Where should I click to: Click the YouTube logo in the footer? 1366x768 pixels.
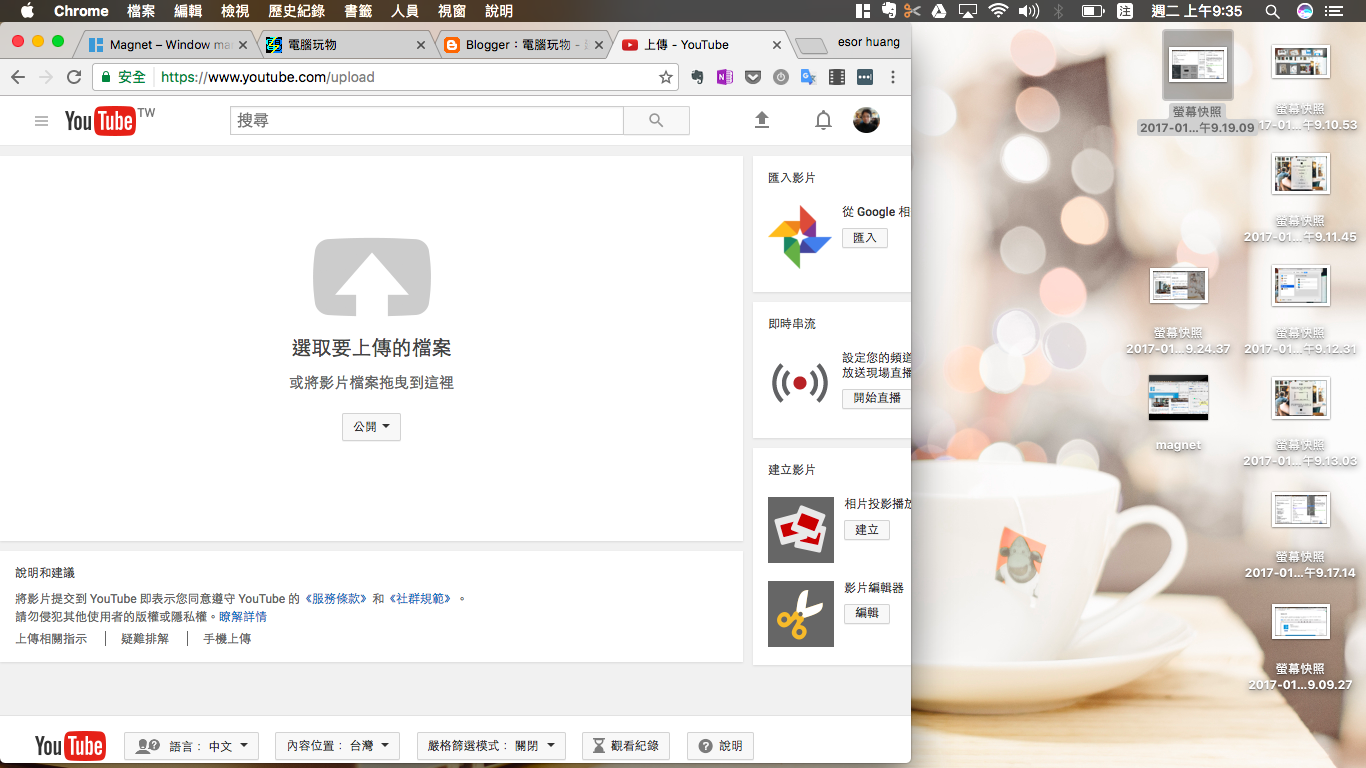(69, 746)
